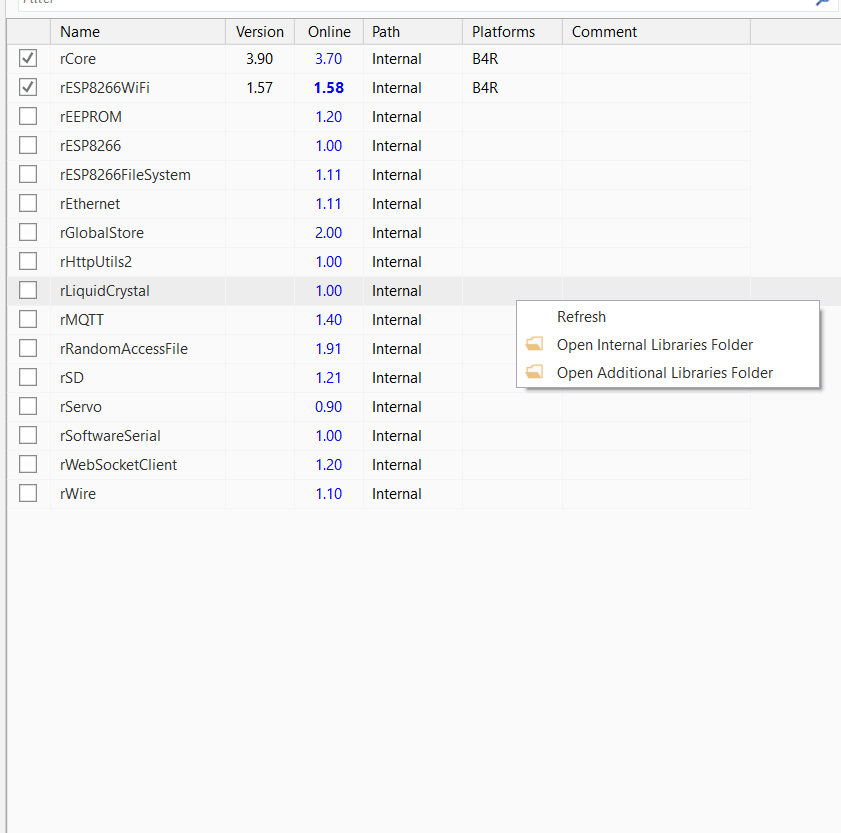Sort by the Comment column header
Screen dimensions: 841x833
(x=656, y=32)
